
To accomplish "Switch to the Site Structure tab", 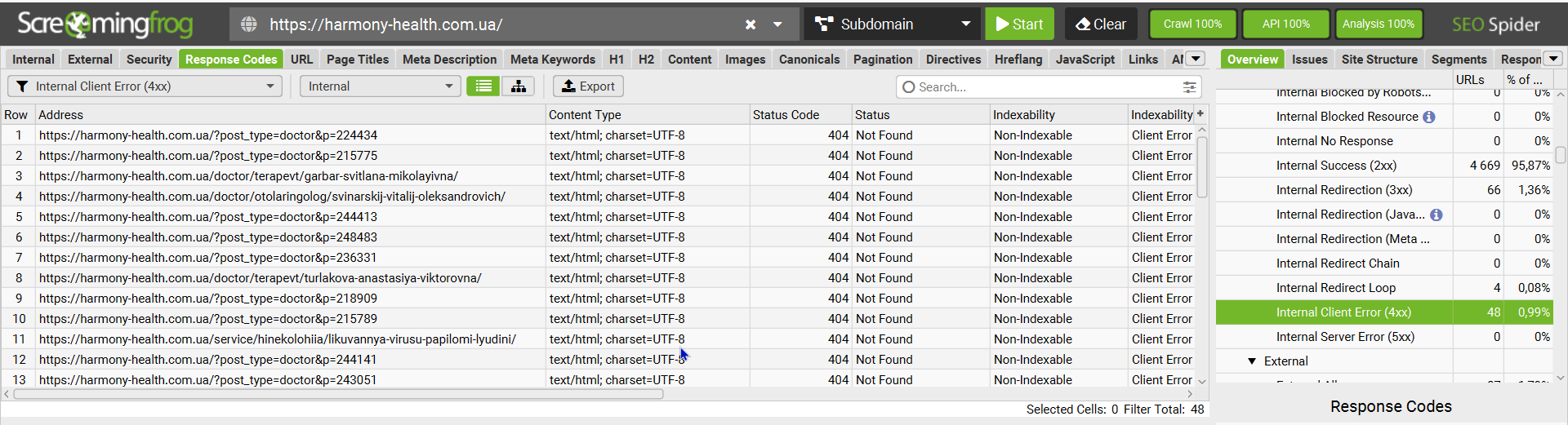I will 1379,60.
